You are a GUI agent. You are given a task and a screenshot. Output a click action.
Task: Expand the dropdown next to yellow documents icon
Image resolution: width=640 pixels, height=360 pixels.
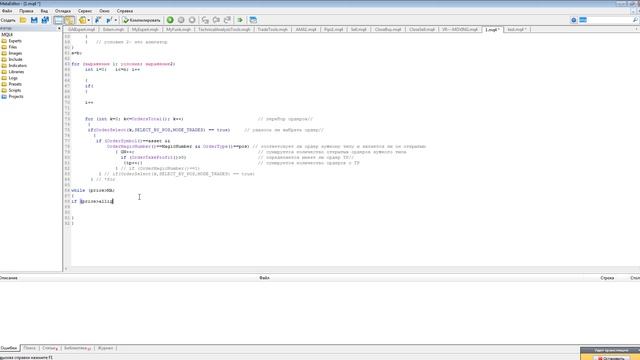(89, 20)
